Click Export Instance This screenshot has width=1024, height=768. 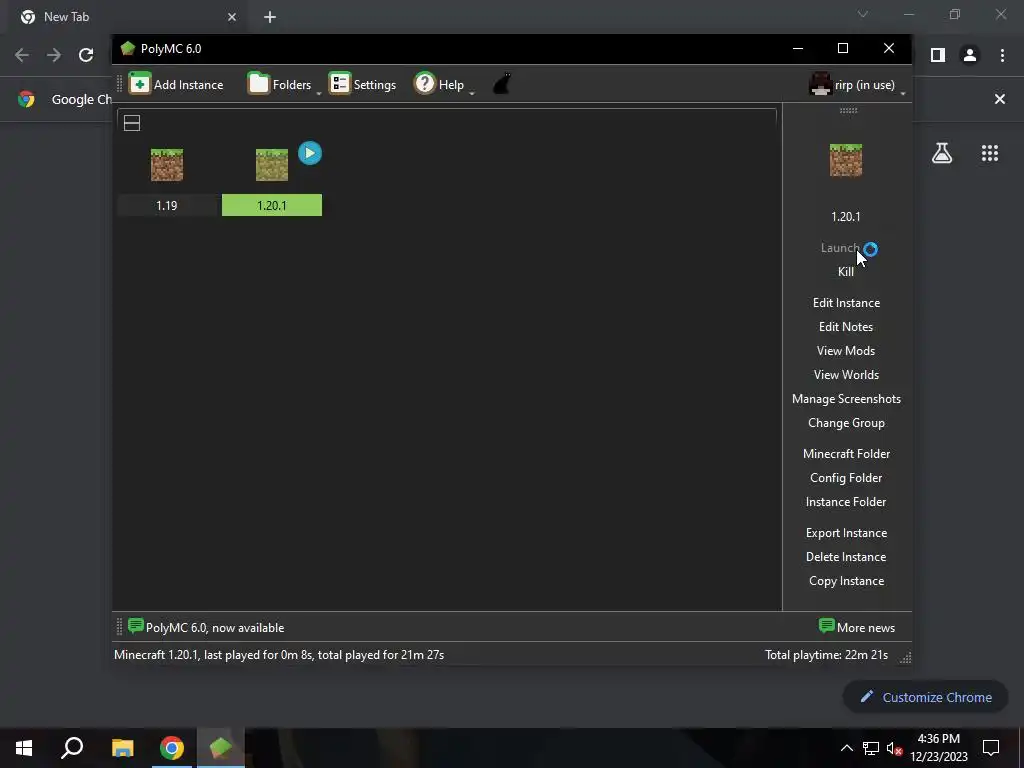[x=846, y=533]
